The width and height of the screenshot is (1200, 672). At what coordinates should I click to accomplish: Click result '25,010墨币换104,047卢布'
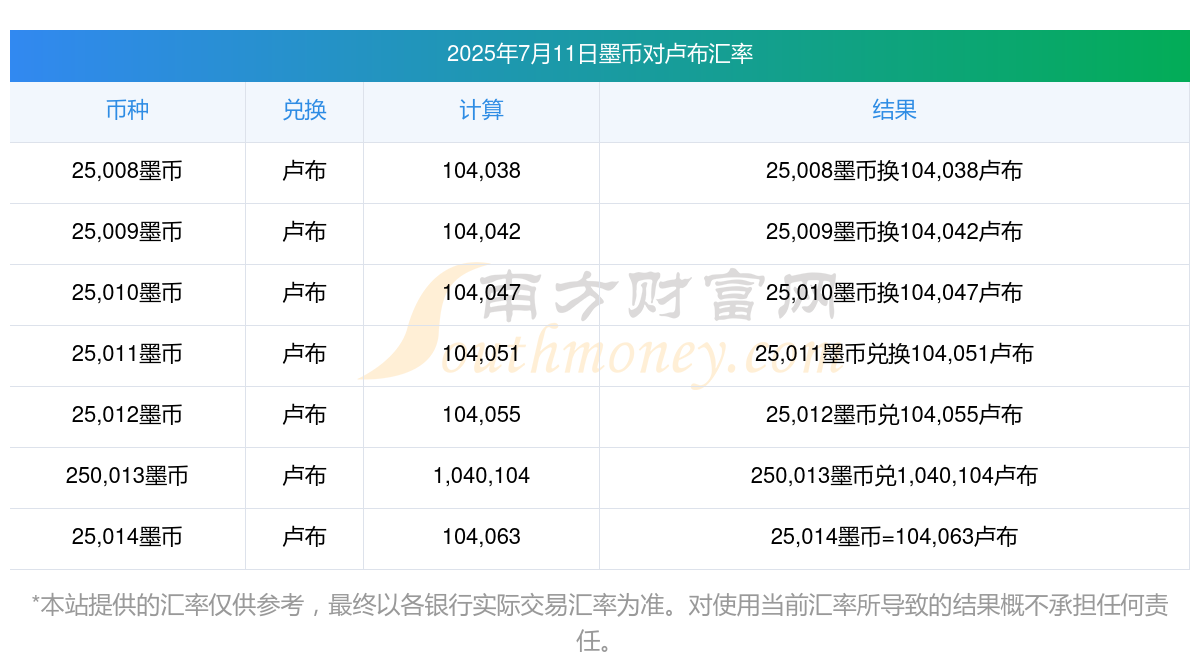pyautogui.click(x=894, y=293)
